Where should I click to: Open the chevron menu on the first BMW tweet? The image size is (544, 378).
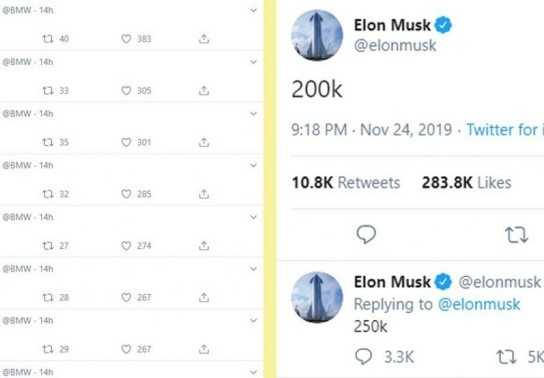tap(254, 10)
